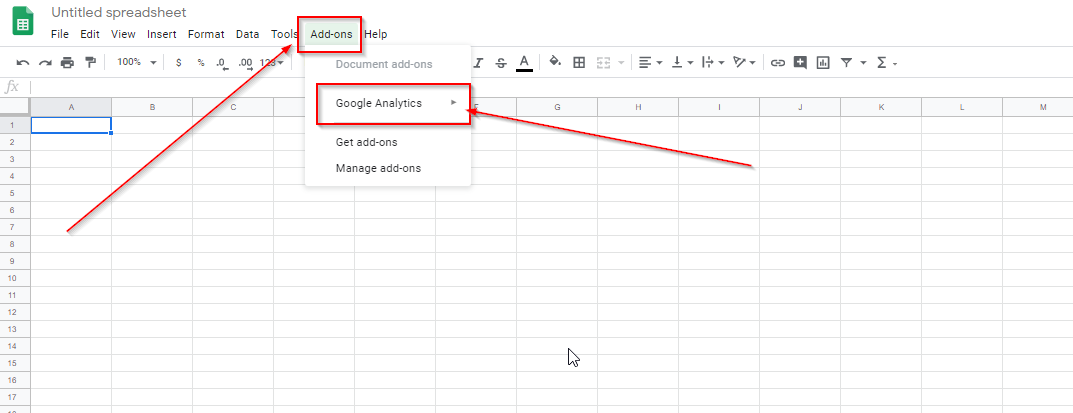
Task: Expand the filter views dropdown arrow
Action: (x=863, y=63)
